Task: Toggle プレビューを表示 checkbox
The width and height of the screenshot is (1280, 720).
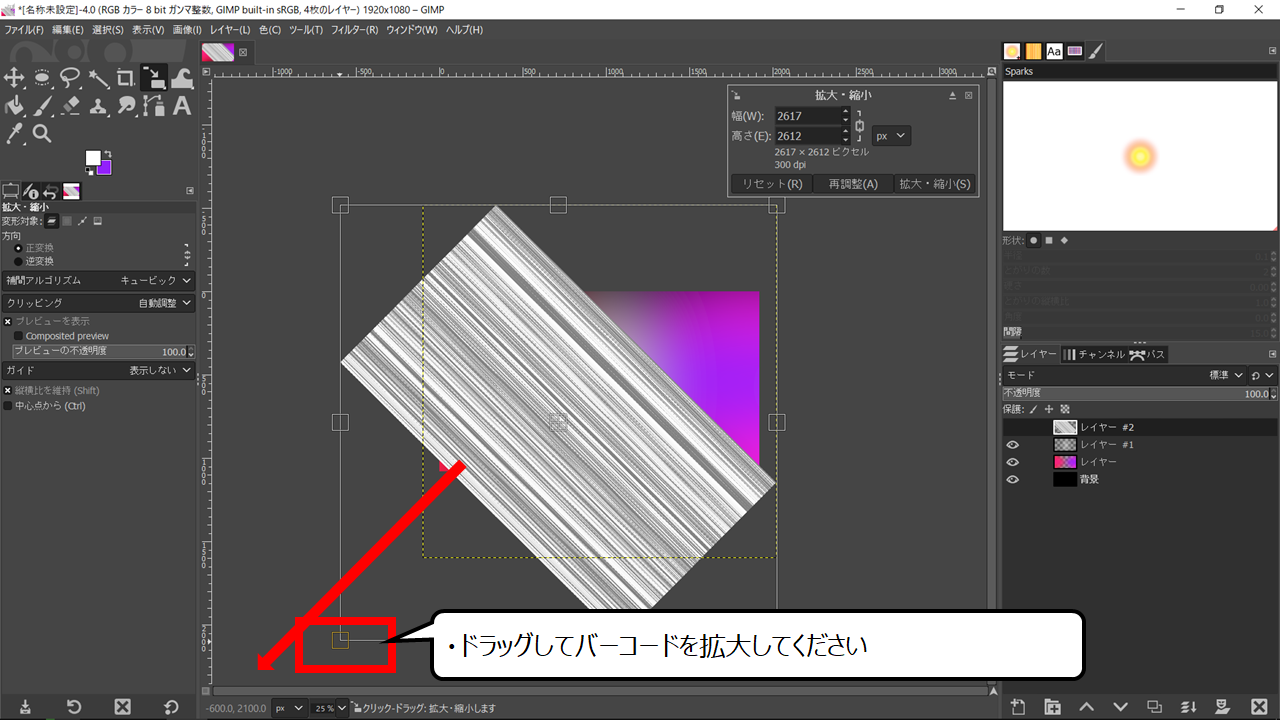Action: (8, 321)
